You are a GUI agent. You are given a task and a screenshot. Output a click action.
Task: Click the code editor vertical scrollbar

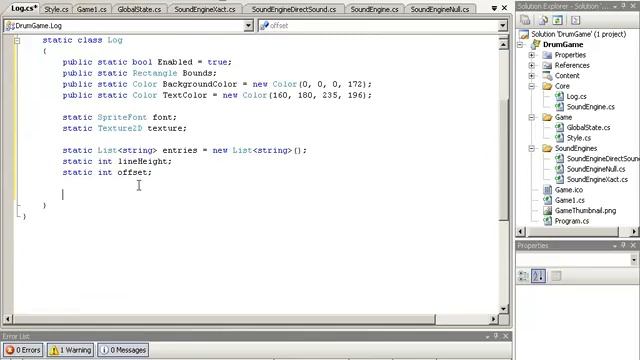504,159
